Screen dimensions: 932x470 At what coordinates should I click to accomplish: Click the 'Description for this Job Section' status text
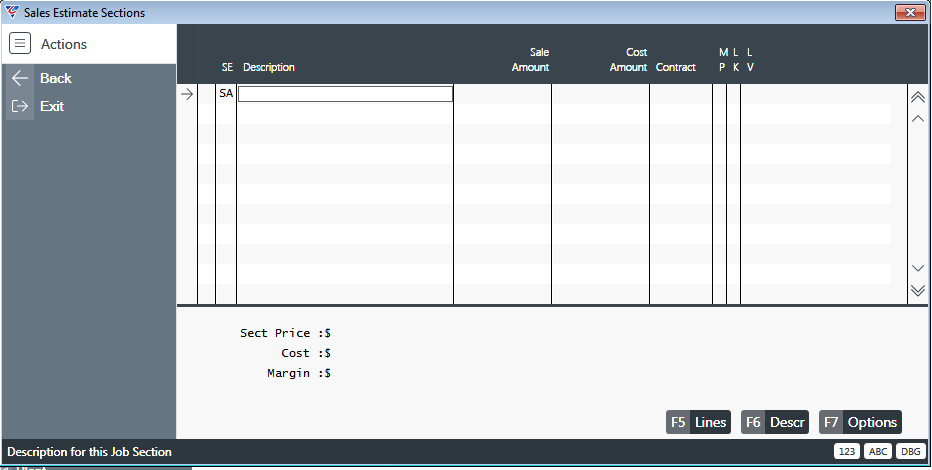coord(89,452)
